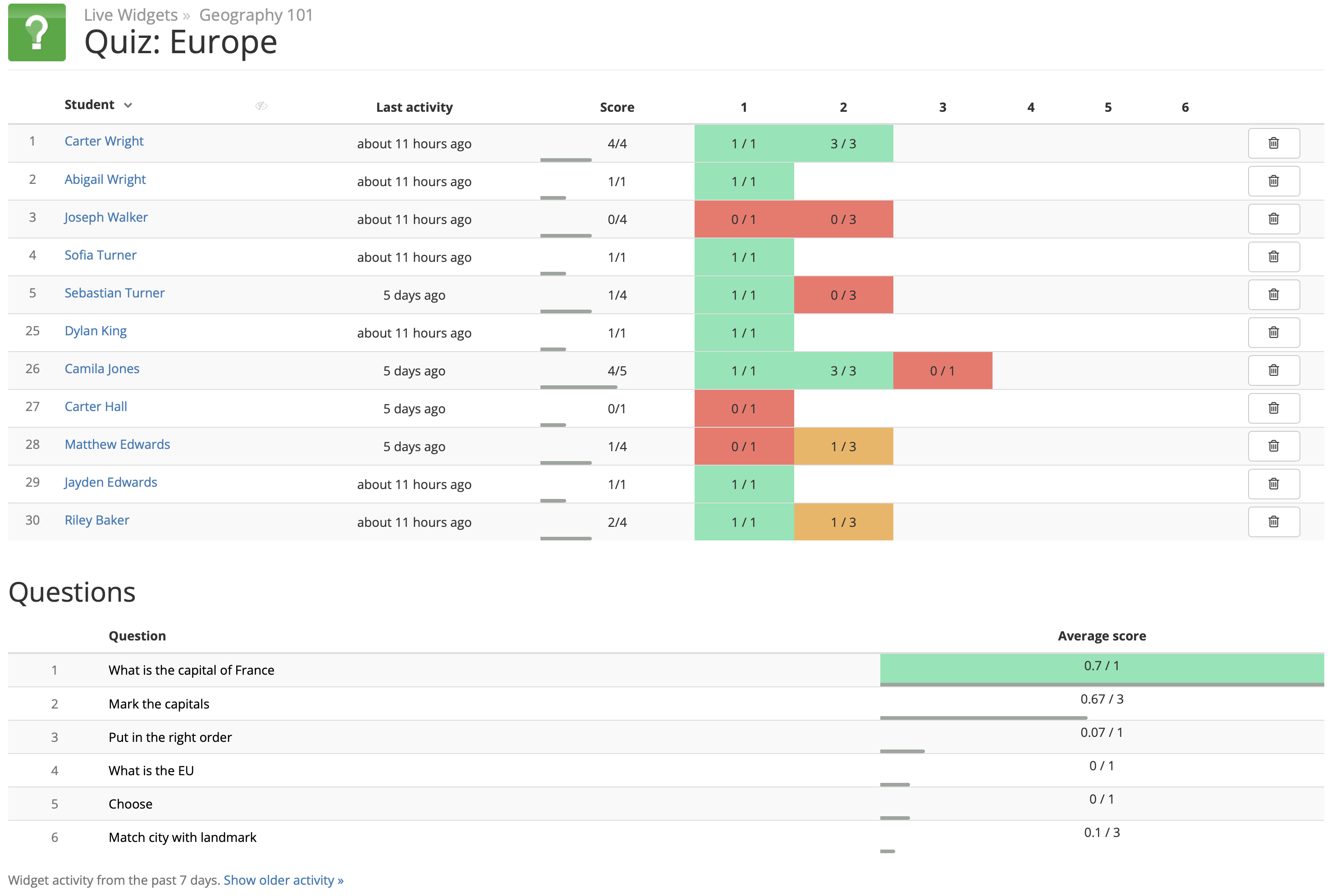1336x896 pixels.
Task: Delete Carter Wright's quiz result
Action: pyautogui.click(x=1273, y=143)
